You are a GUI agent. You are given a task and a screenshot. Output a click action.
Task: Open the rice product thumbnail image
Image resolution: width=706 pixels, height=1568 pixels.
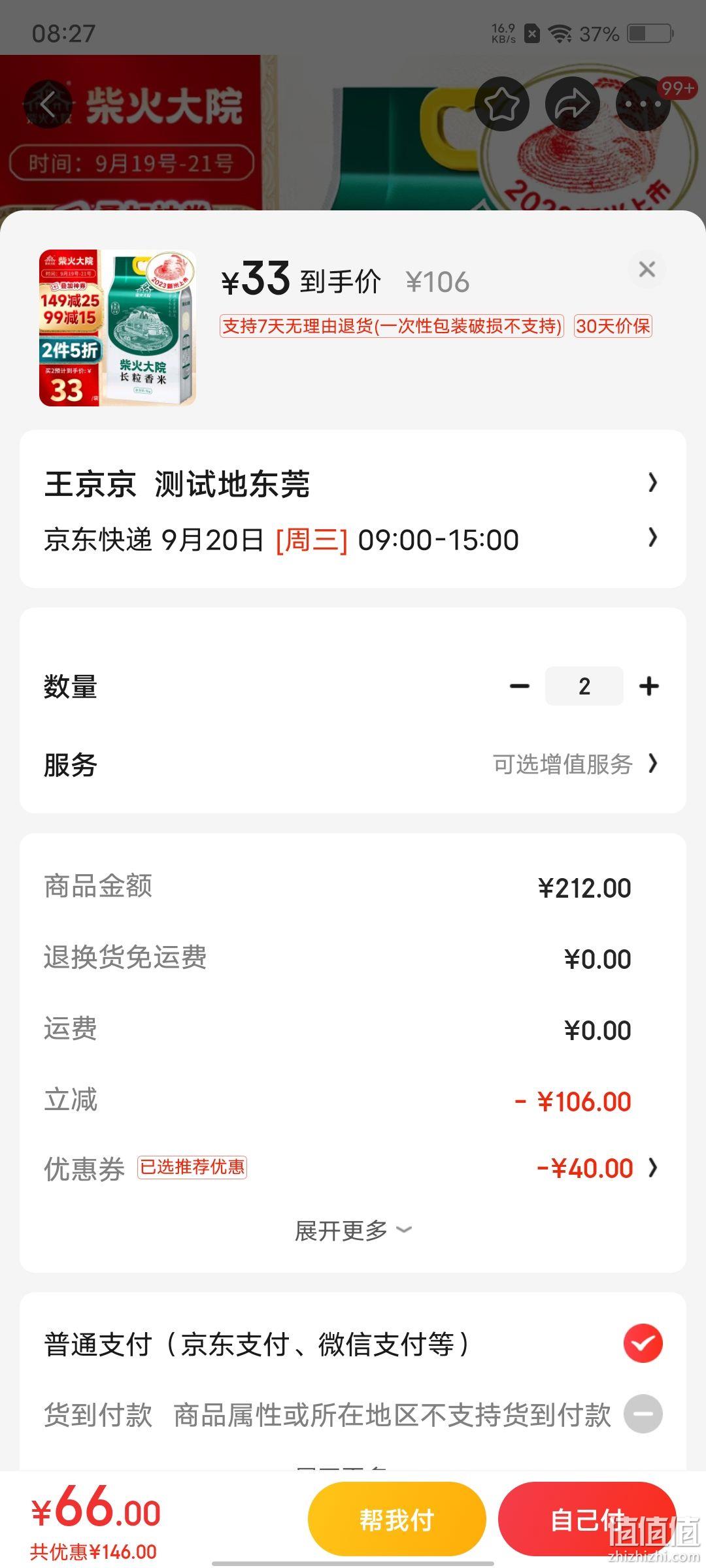tap(118, 327)
